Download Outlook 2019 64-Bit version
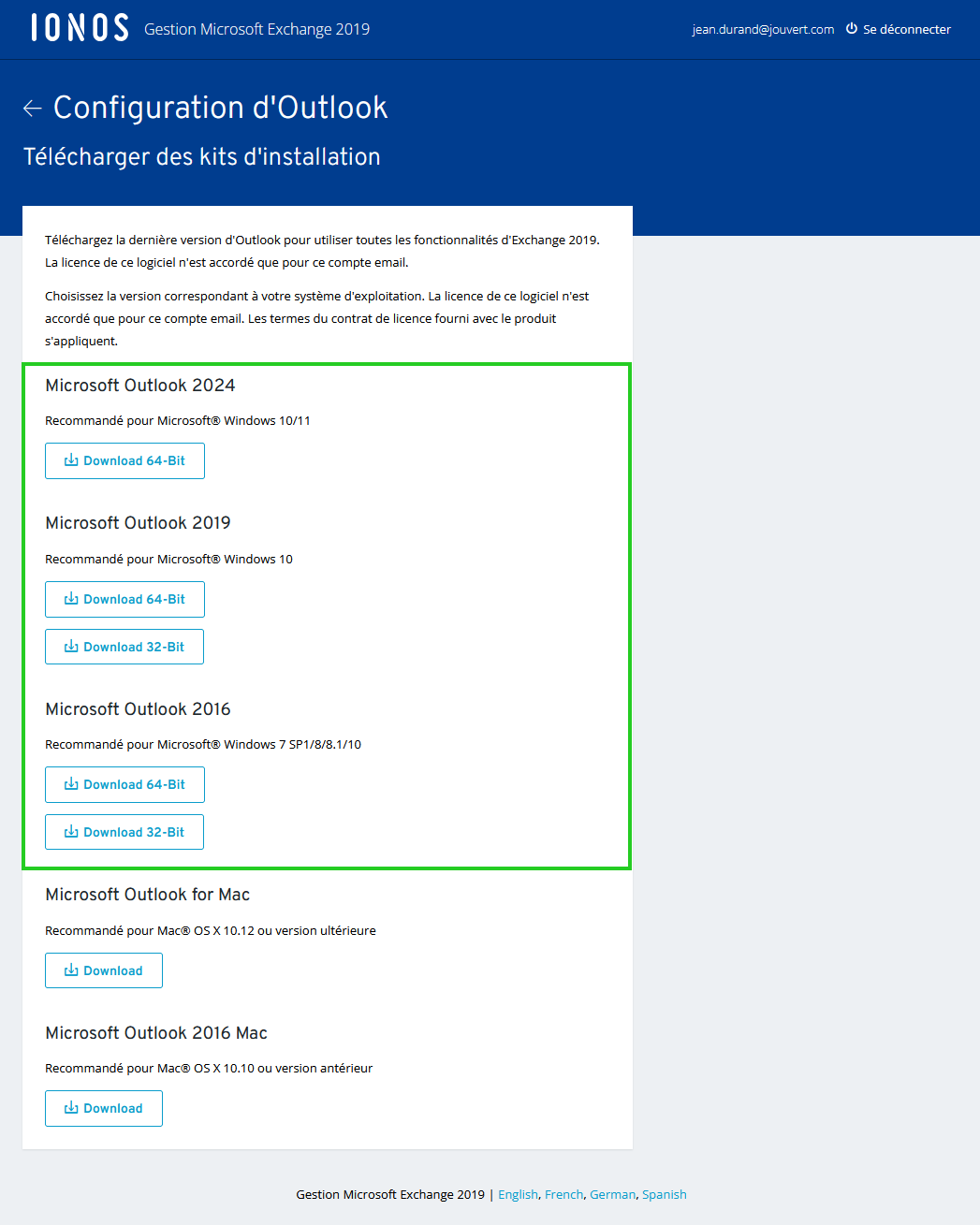 pyautogui.click(x=124, y=599)
